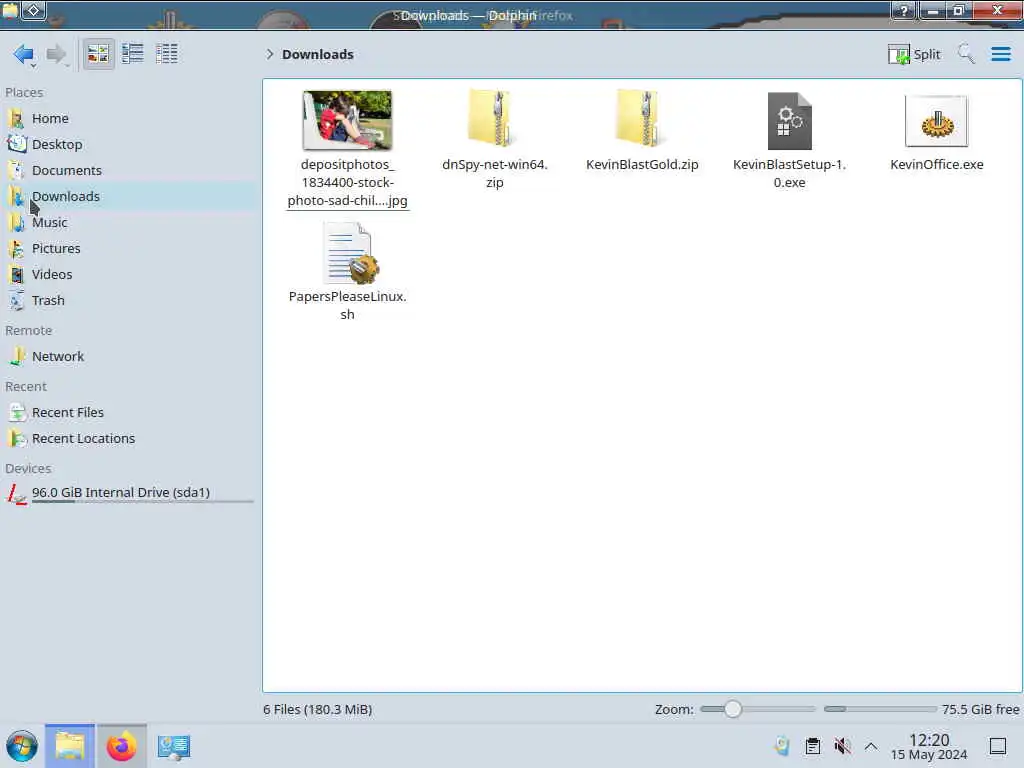1024x768 pixels.
Task: Select the 96.0 GiB Internal Drive
Action: click(x=128, y=494)
